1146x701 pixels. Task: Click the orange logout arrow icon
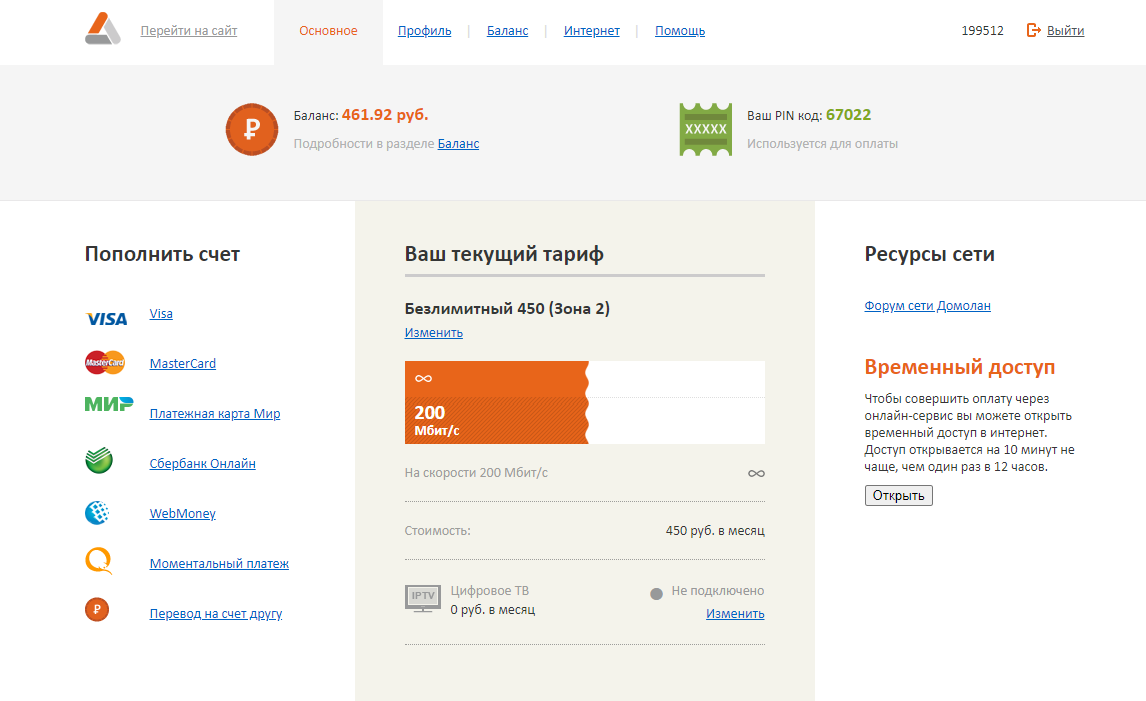pyautogui.click(x=1033, y=30)
